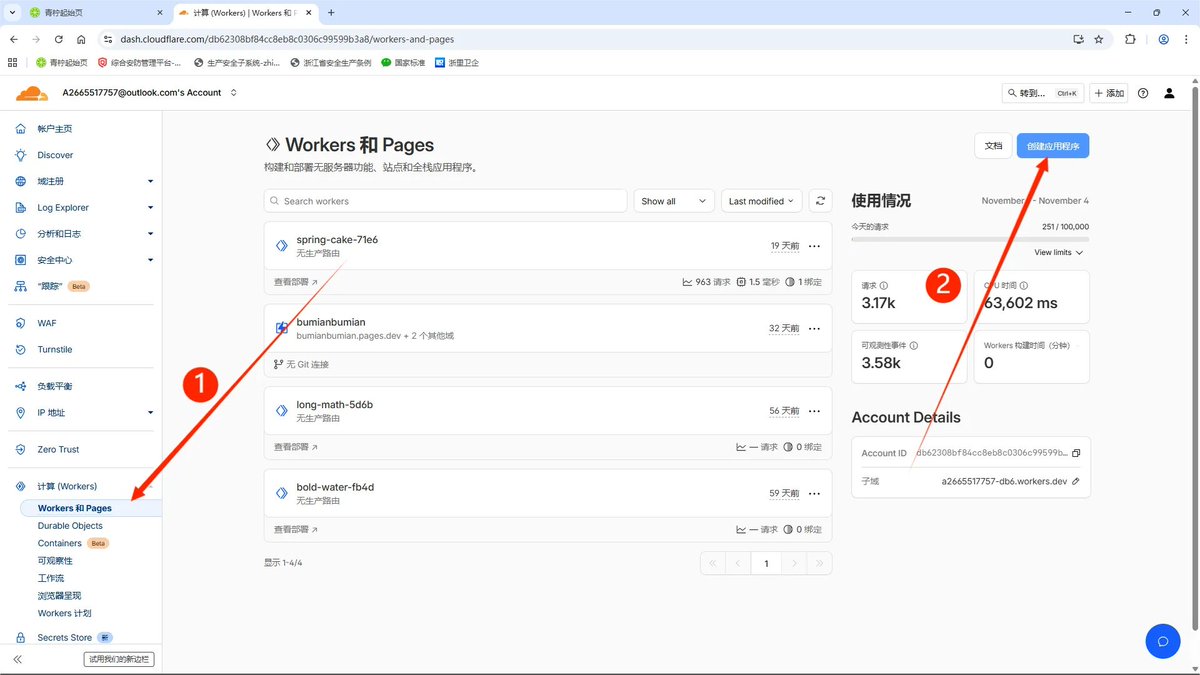This screenshot has height=675, width=1200.
Task: Select Workers 计划 in sidebar
Action: point(64,613)
